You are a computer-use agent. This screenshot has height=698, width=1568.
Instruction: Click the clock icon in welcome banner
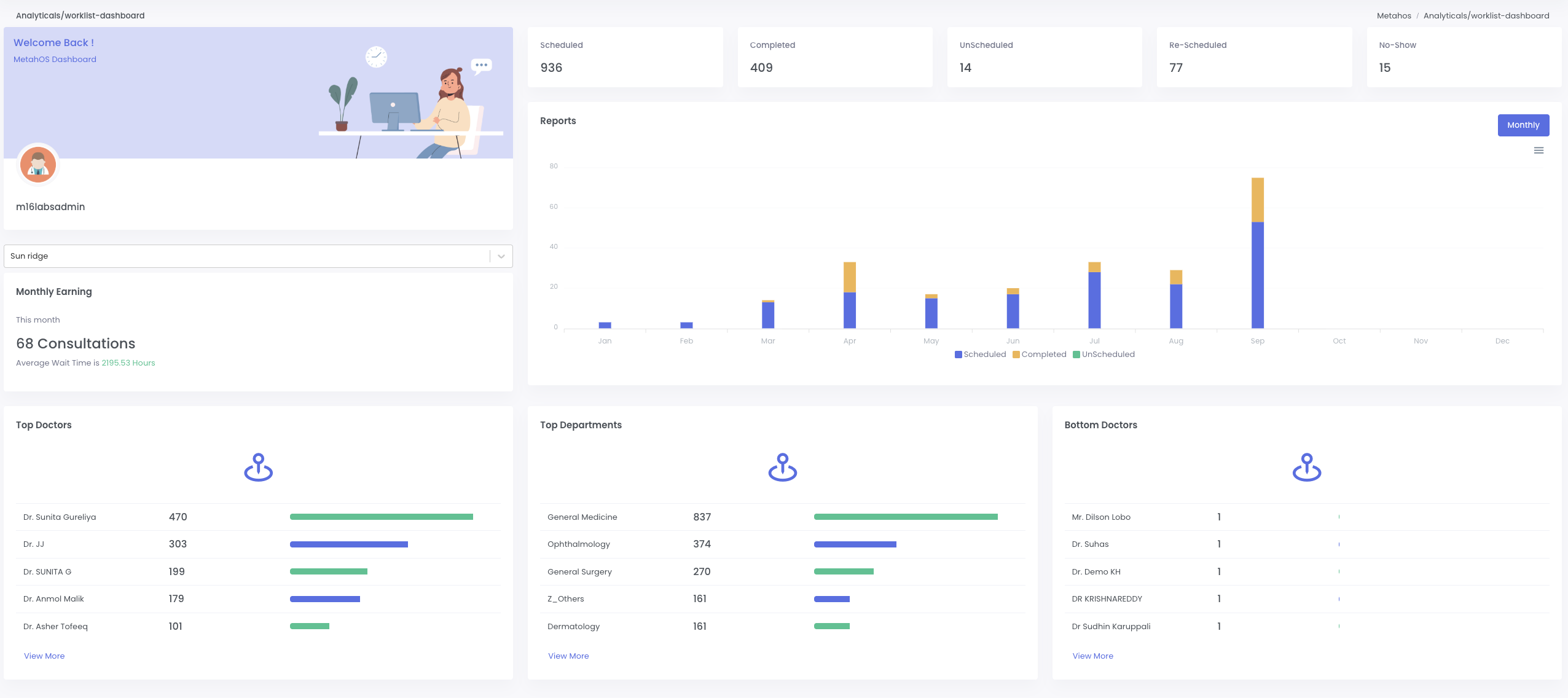click(376, 57)
